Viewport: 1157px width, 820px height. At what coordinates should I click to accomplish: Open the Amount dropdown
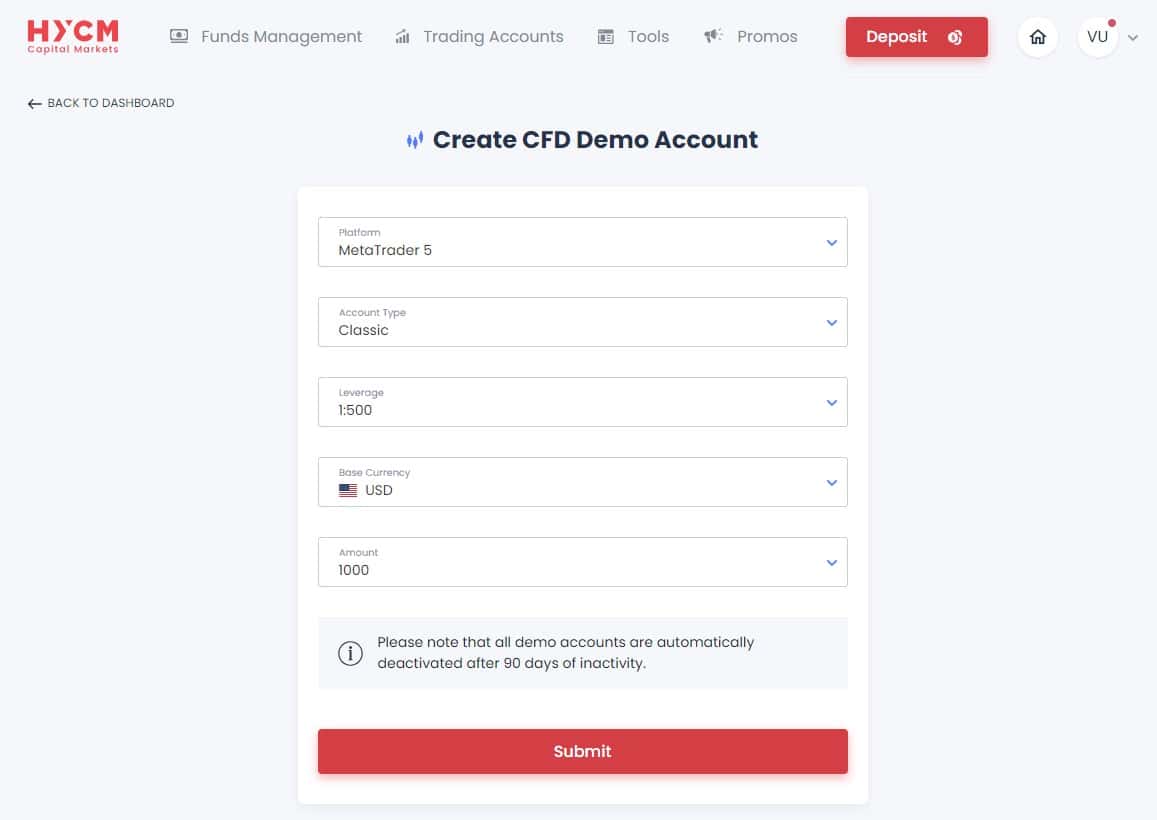point(582,562)
